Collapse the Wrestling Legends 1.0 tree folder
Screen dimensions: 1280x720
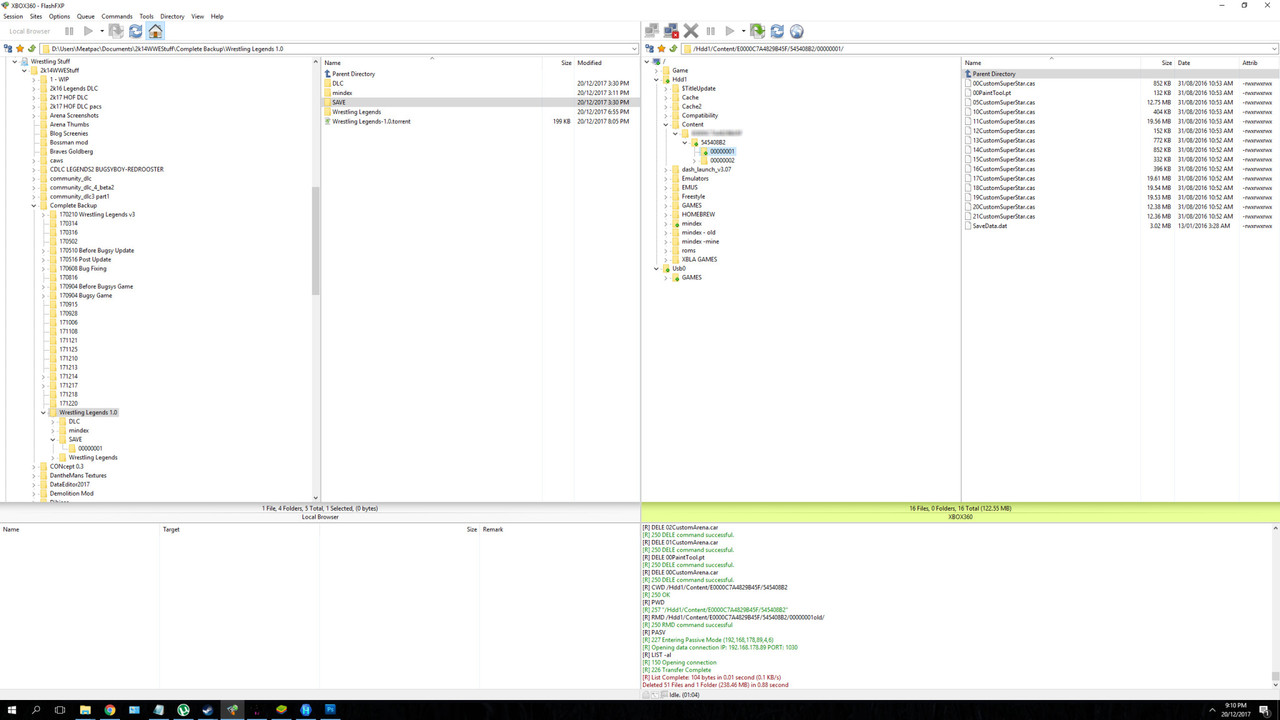[44, 413]
